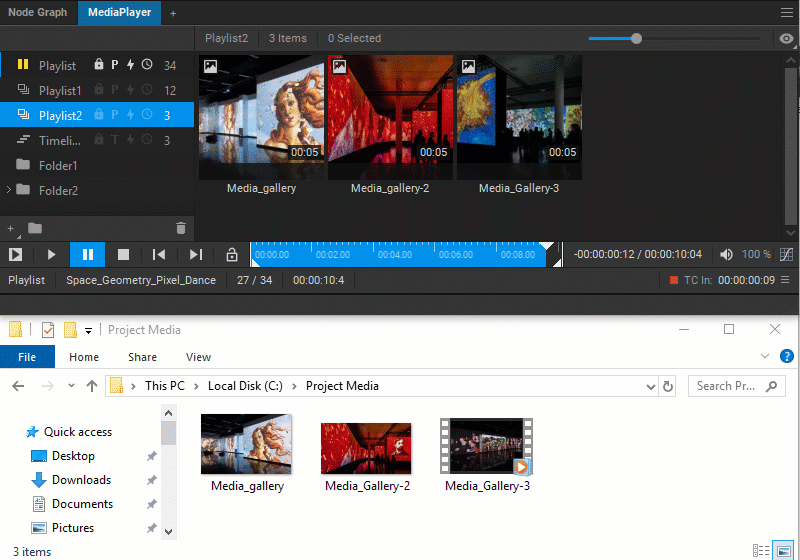The height and width of the screenshot is (560, 800).
Task: Toggle the transport lock icon
Action: click(232, 254)
